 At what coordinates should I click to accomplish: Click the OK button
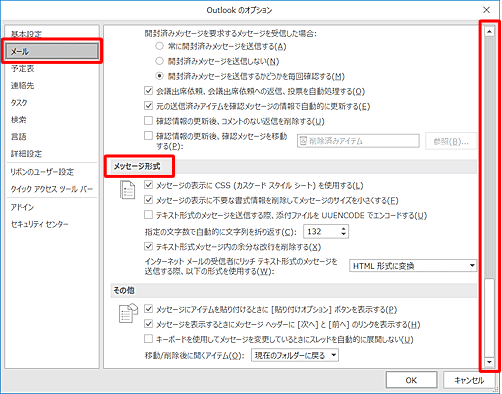411,380
